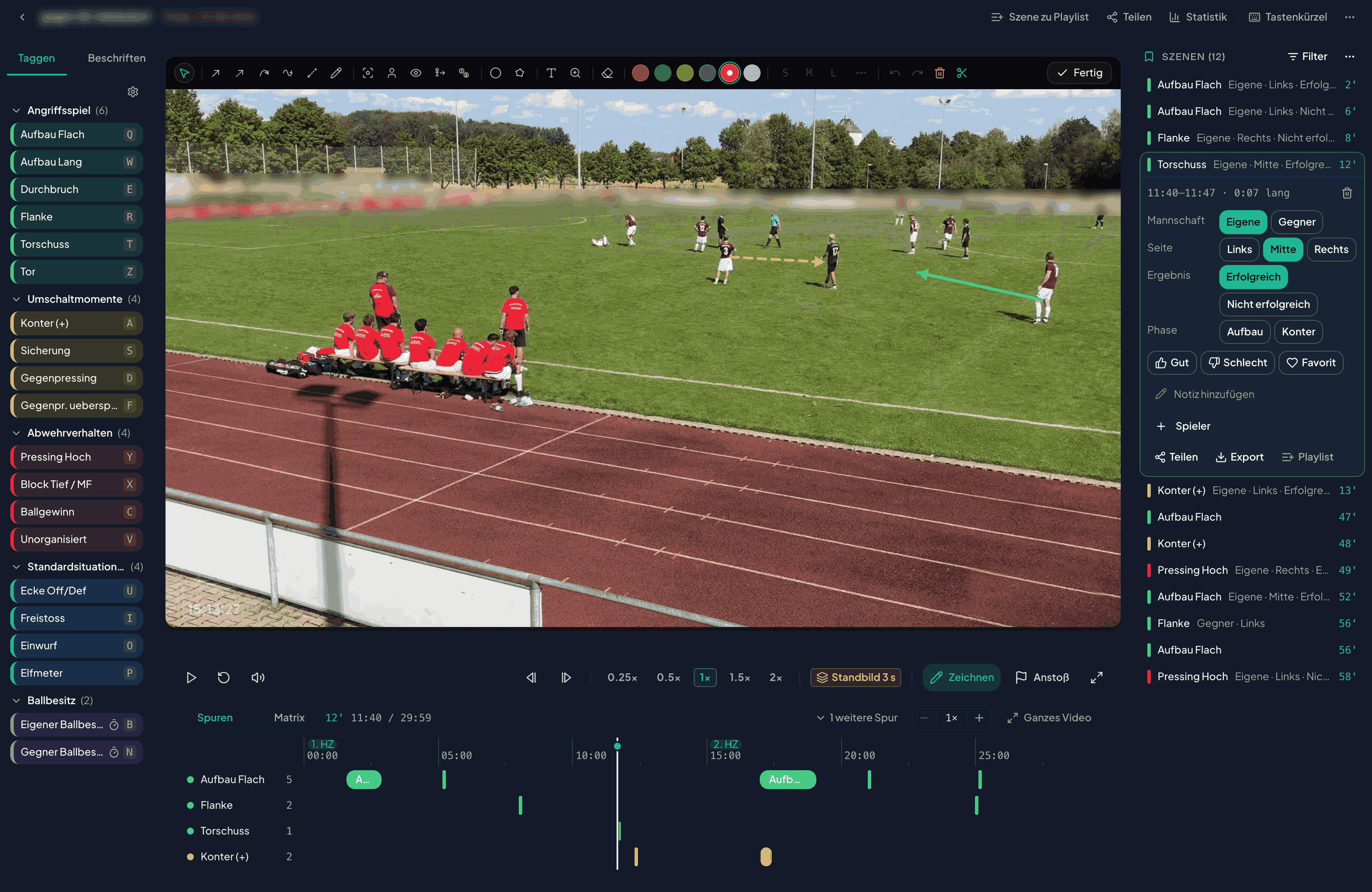Collapse the Abwehrverhalten tag group
Image resolution: width=1372 pixels, height=892 pixels.
[16, 433]
